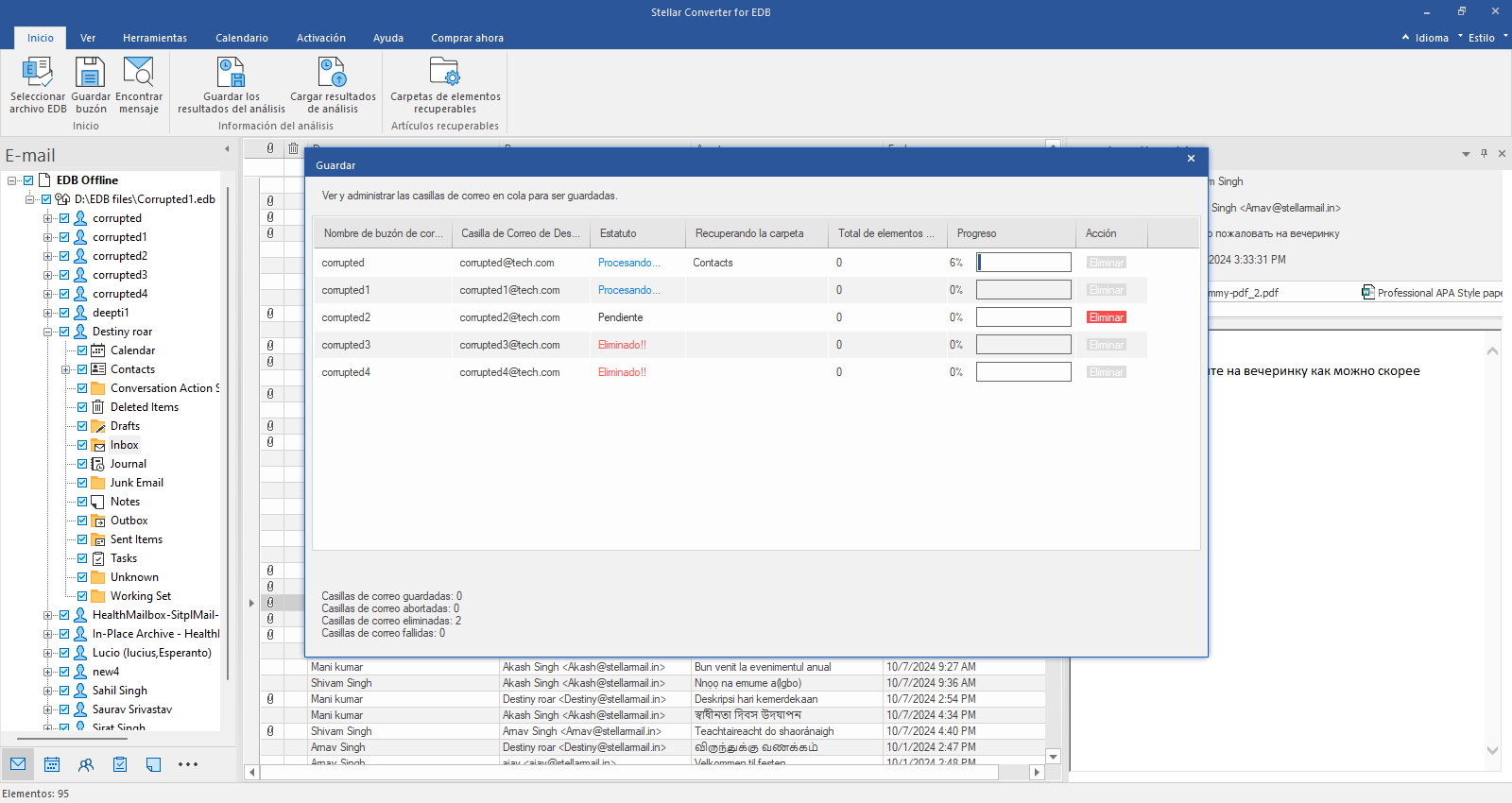This screenshot has width=1512, height=803.
Task: Click progress bar for corrupted2 row
Action: point(1023,317)
